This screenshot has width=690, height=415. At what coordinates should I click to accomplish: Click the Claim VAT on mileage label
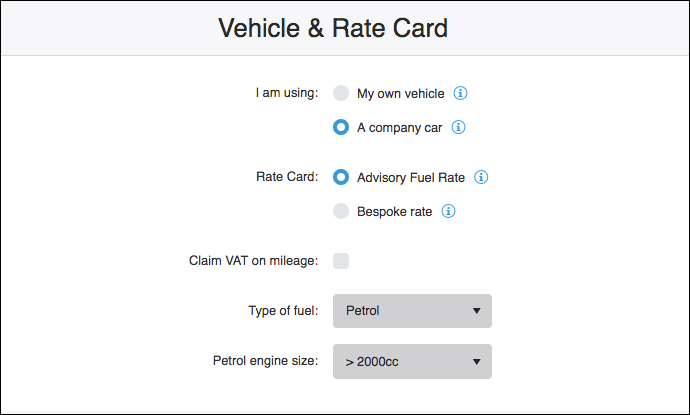tap(253, 261)
